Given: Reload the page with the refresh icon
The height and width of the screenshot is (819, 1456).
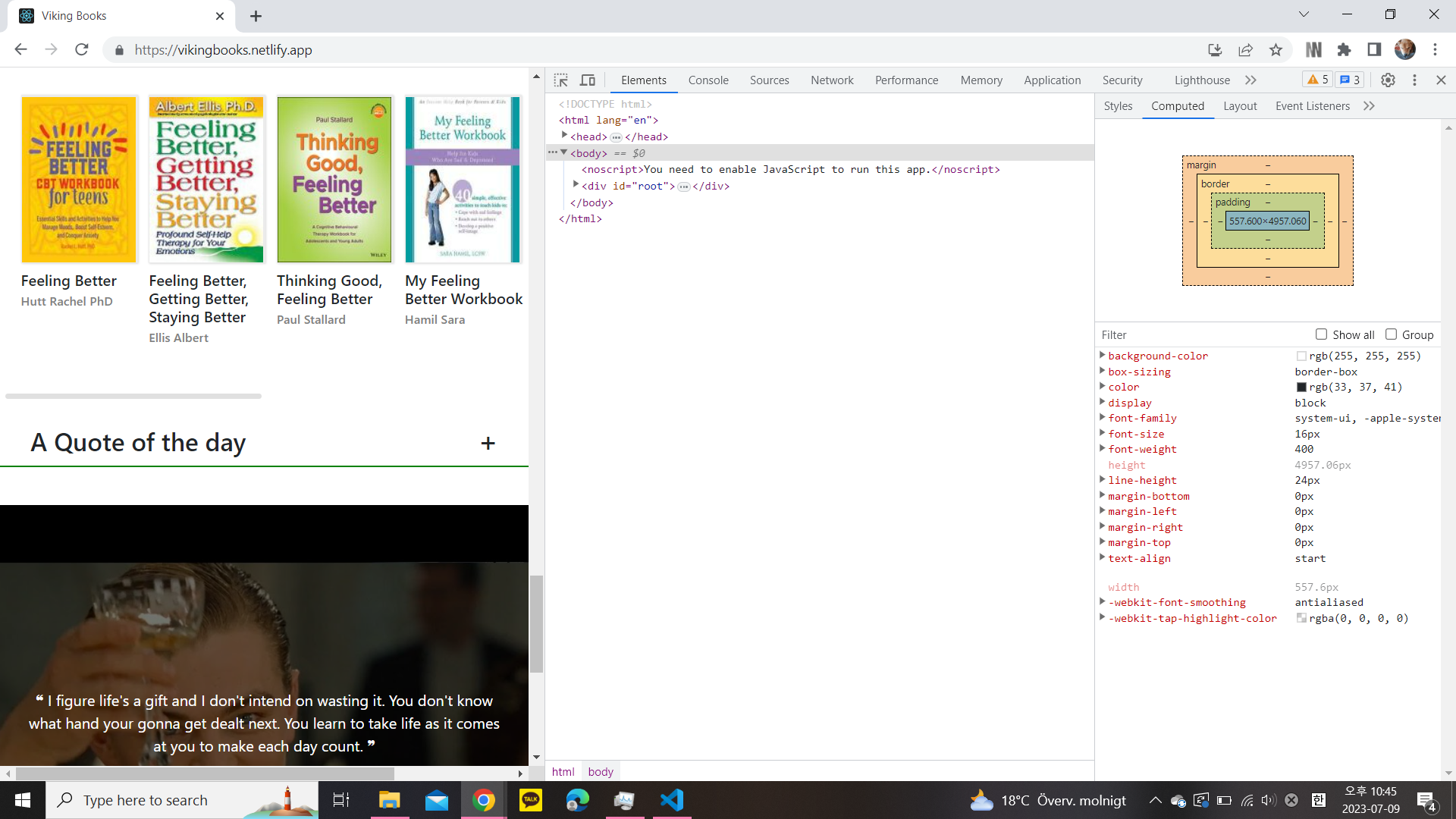Looking at the screenshot, I should point(82,50).
